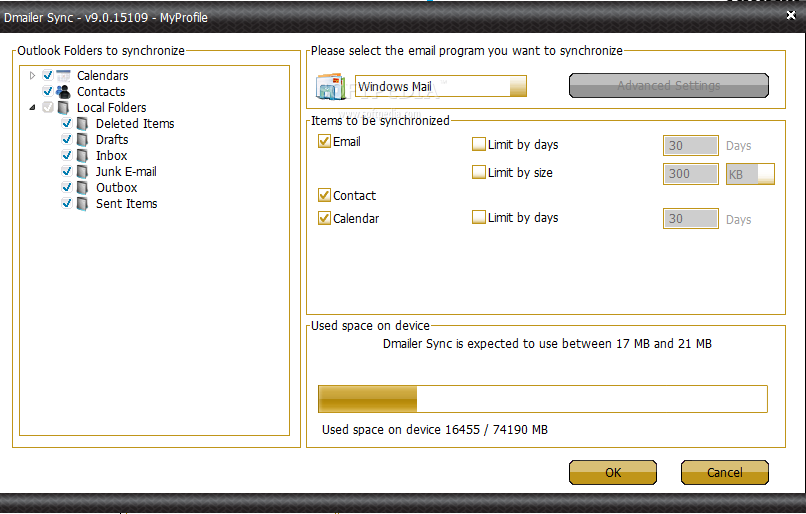Uncheck the Drafts folder checkbox
This screenshot has width=806, height=514.
tap(67, 139)
